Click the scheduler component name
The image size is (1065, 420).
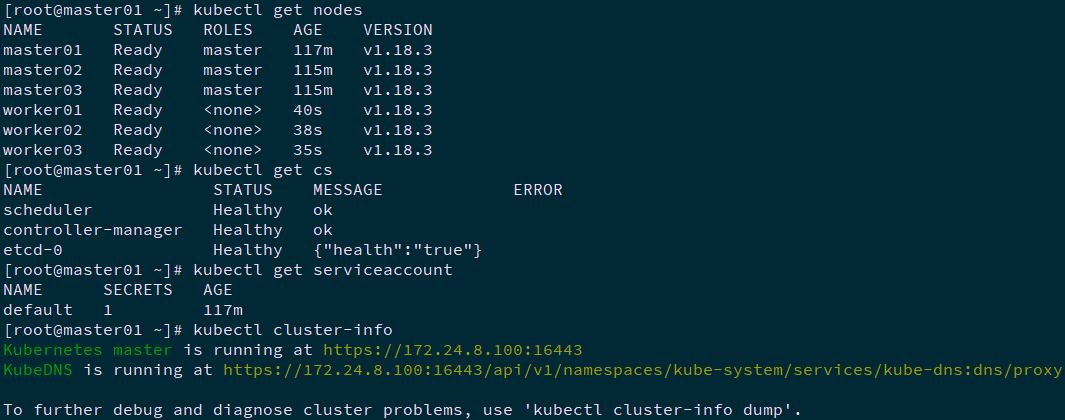pyautogui.click(x=48, y=210)
